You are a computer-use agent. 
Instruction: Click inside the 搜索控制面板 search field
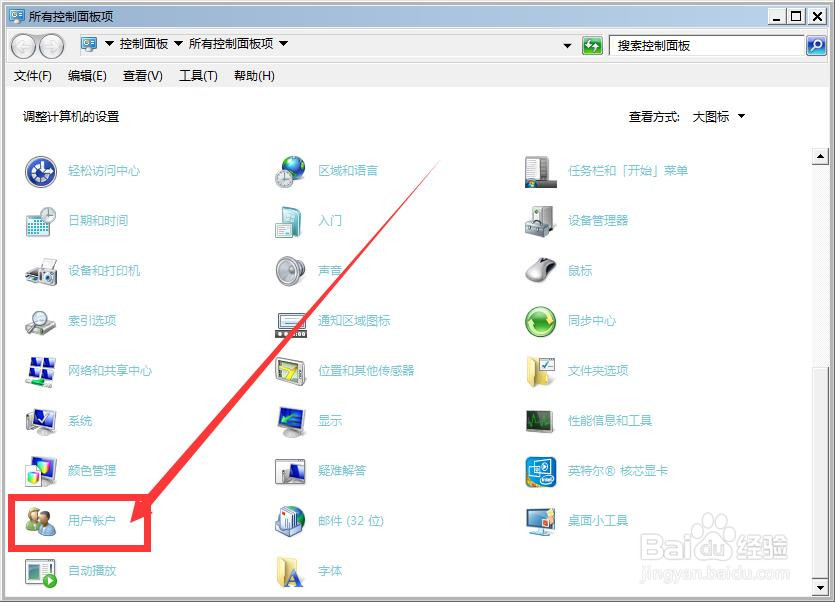(x=700, y=44)
